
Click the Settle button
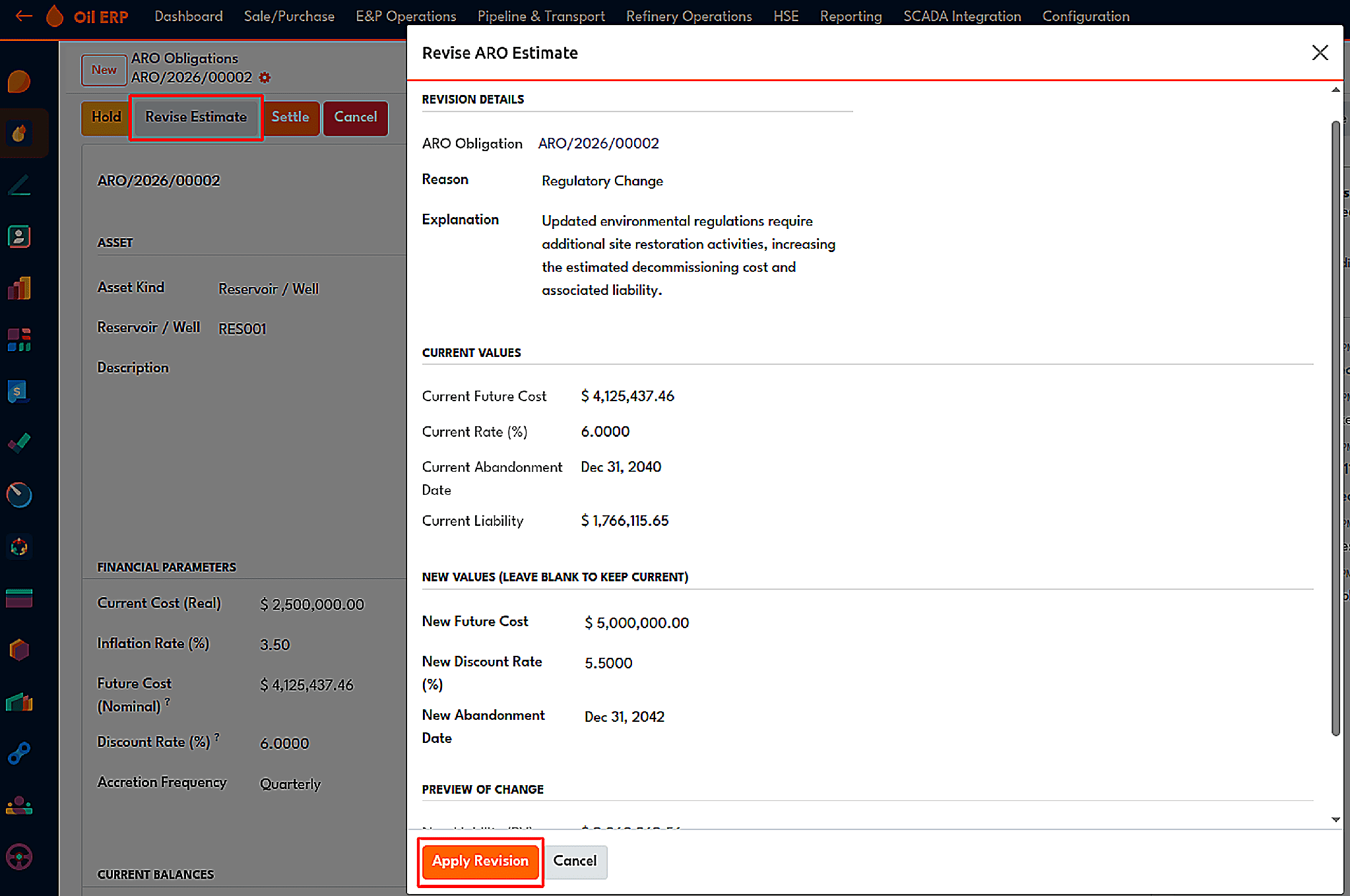[290, 117]
